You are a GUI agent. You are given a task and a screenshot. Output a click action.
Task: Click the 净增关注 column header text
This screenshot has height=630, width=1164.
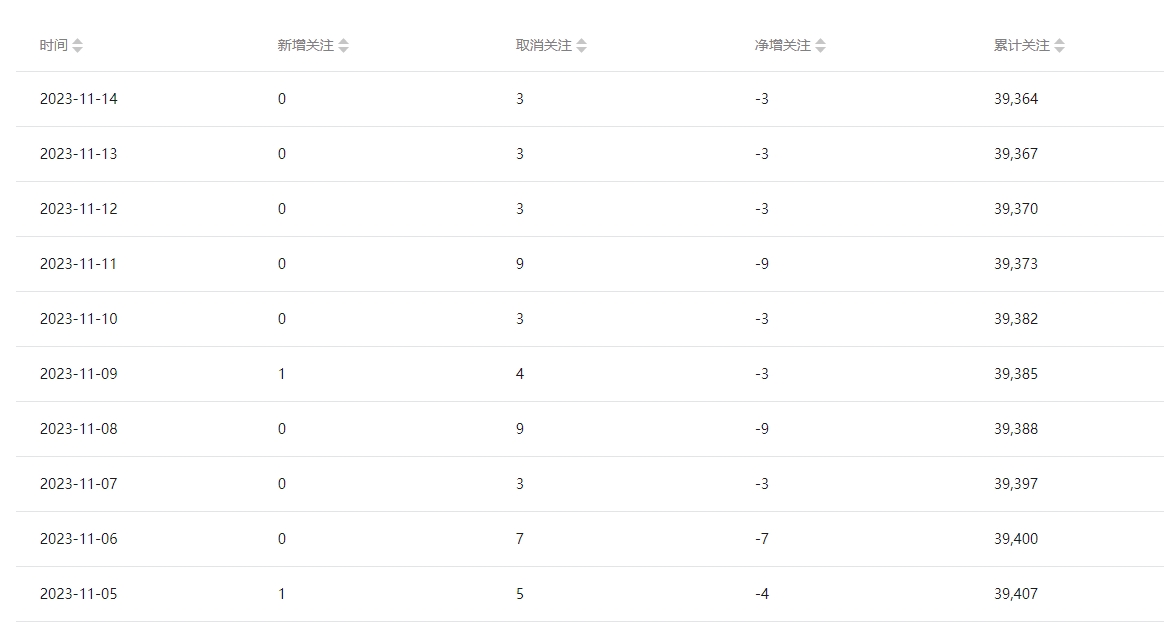(x=782, y=45)
